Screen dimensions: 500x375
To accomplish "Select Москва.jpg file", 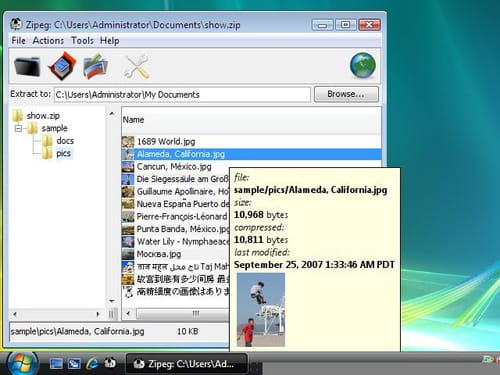I will pyautogui.click(x=175, y=254).
